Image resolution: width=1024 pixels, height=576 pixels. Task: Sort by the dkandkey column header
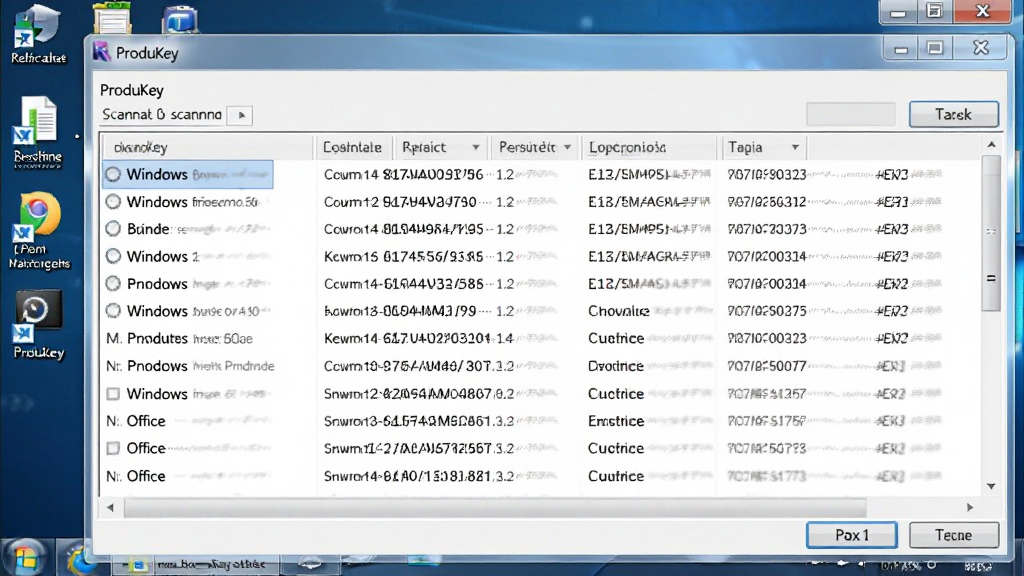pos(208,148)
